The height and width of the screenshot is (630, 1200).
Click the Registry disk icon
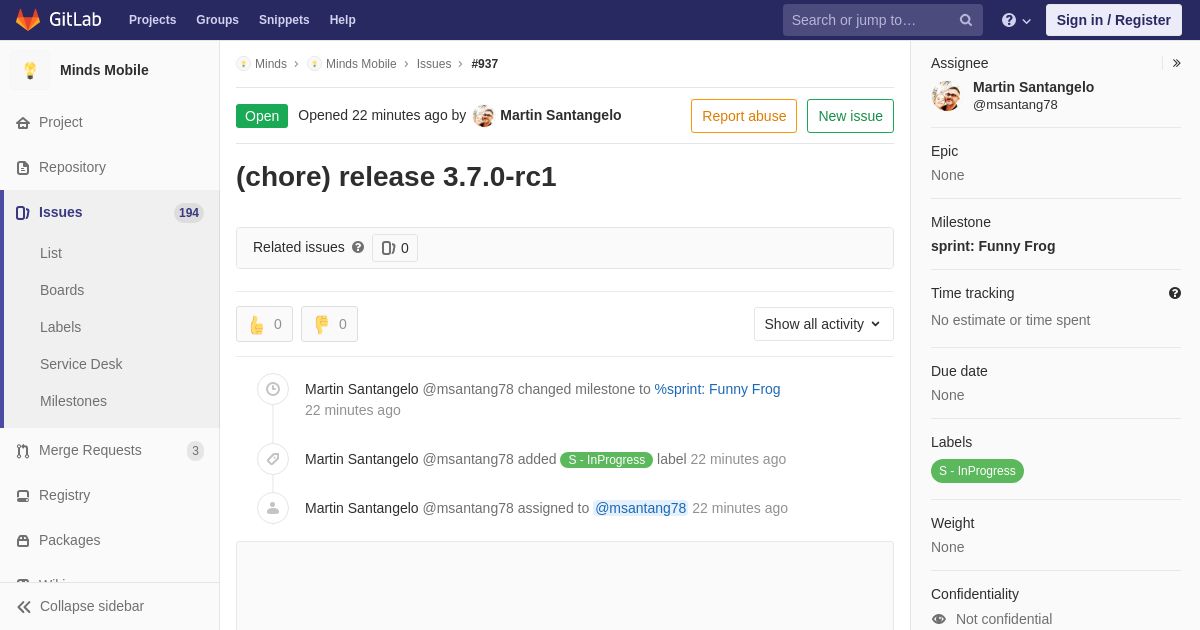tap(23, 496)
